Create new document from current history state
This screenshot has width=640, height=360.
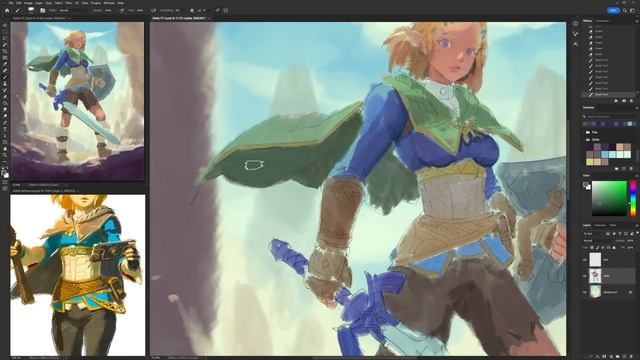(x=616, y=101)
